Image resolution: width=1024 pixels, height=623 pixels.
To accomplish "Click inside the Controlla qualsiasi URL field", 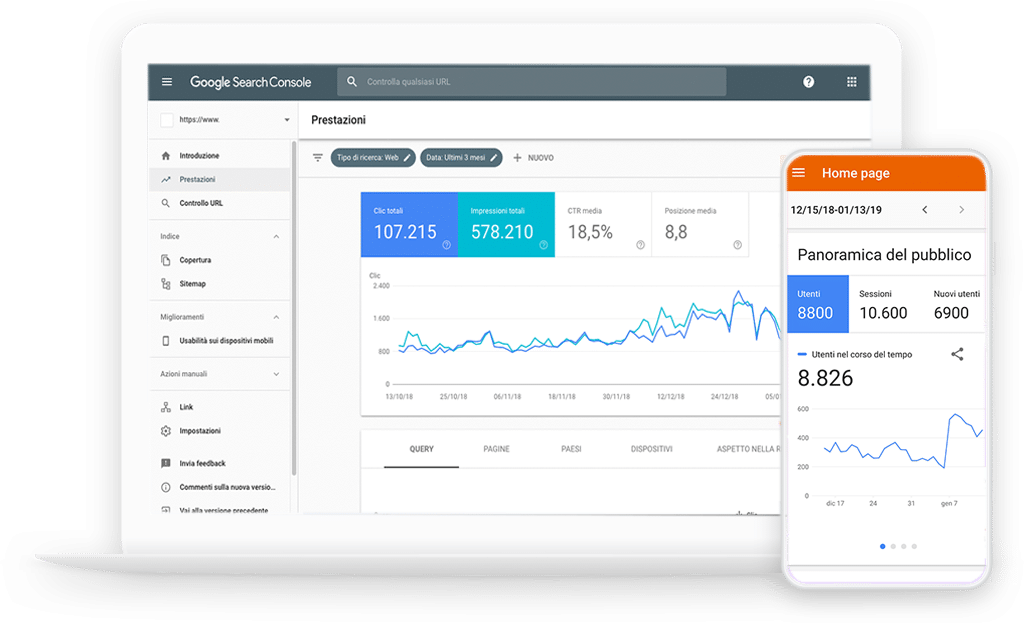I will tap(532, 82).
